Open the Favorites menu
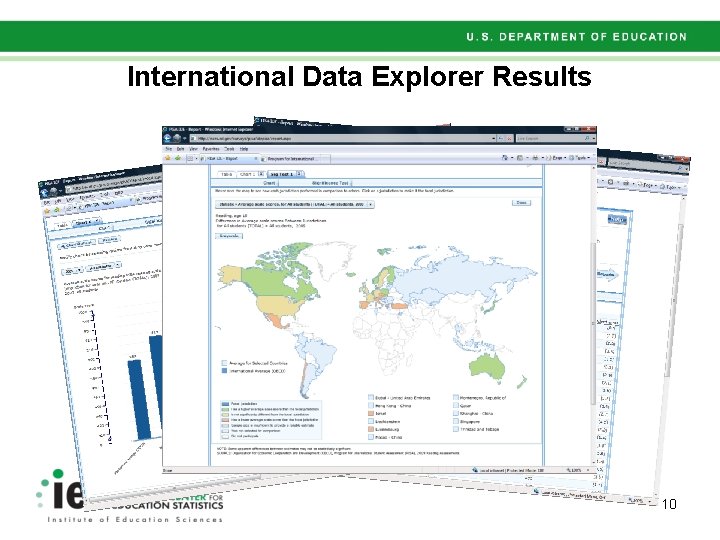Screen dimensions: 720x540 211,149
